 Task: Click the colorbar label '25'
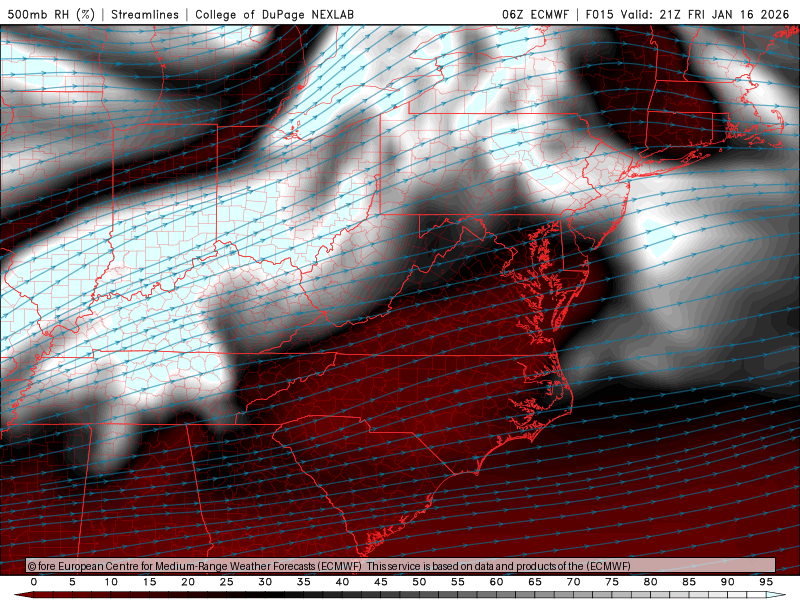click(x=227, y=582)
